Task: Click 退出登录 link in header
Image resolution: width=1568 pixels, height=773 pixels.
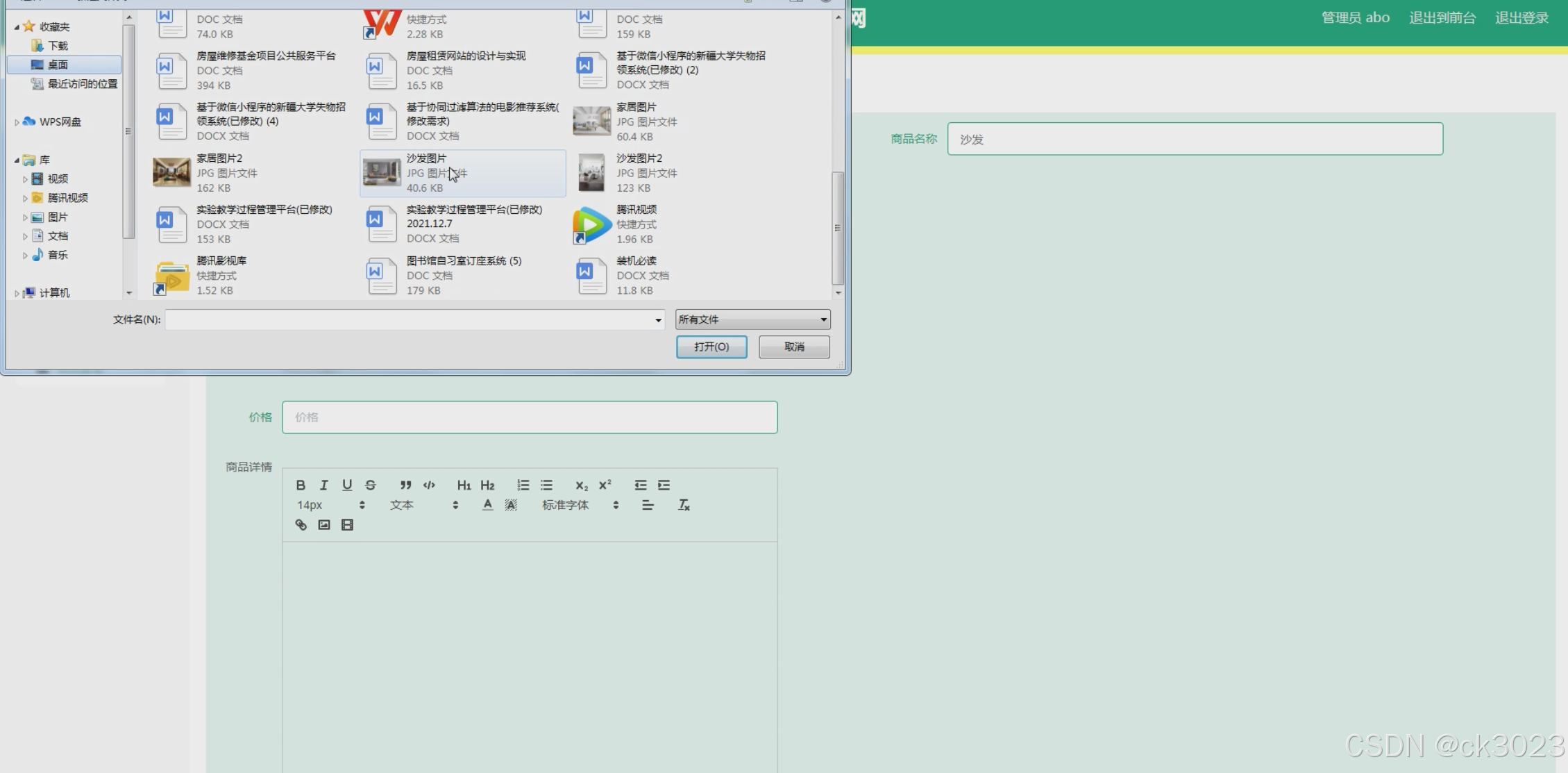Action: [1521, 18]
